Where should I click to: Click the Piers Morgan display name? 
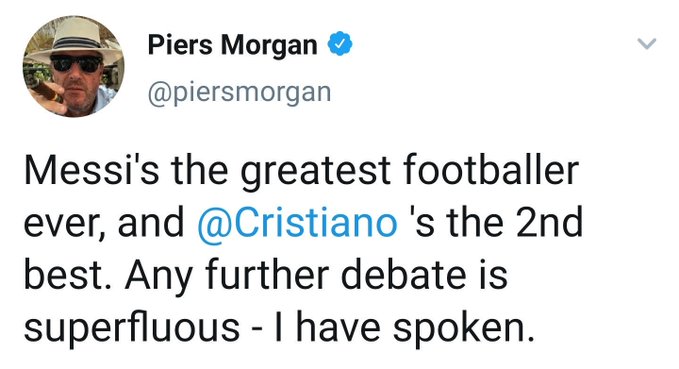point(233,44)
